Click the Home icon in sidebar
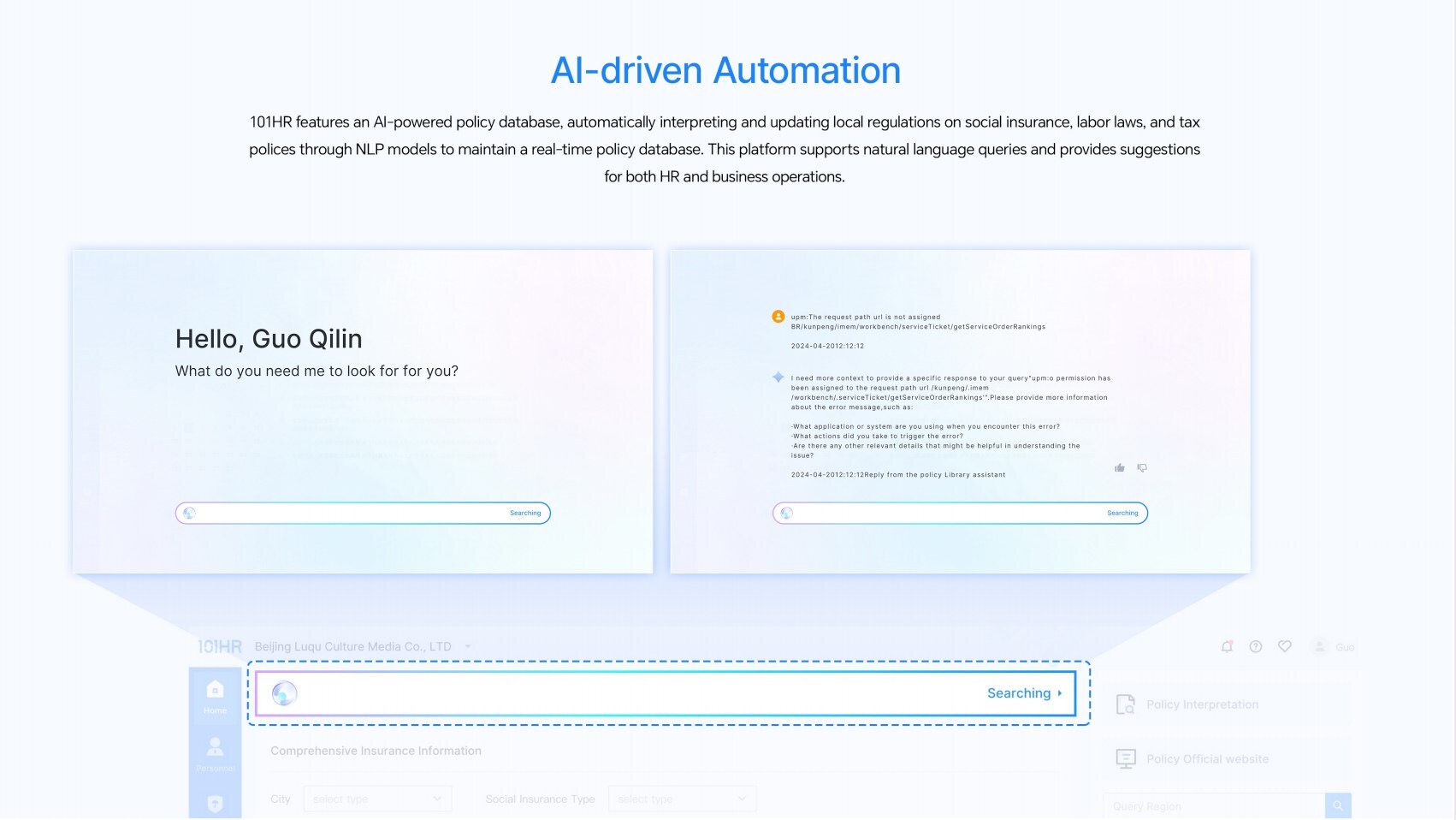The height and width of the screenshot is (820, 1456). (215, 696)
